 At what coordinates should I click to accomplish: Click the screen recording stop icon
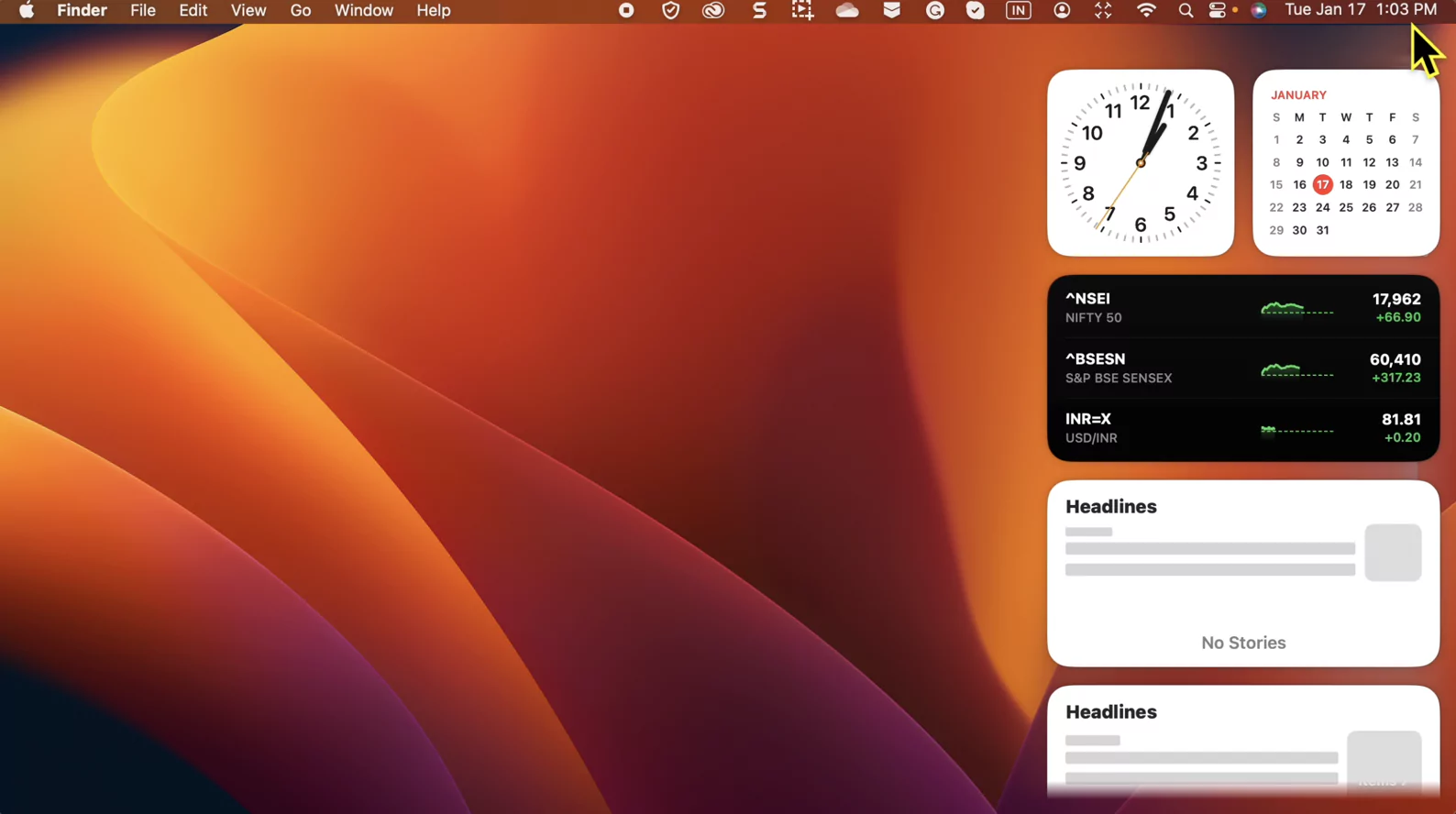626,10
